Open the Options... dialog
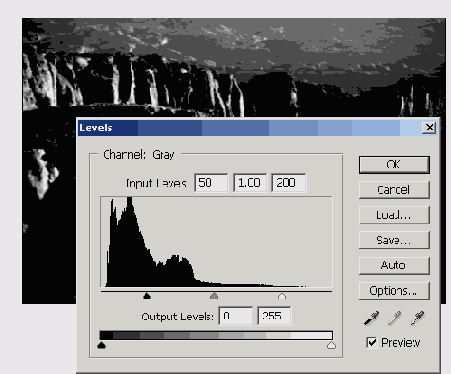 [394, 291]
